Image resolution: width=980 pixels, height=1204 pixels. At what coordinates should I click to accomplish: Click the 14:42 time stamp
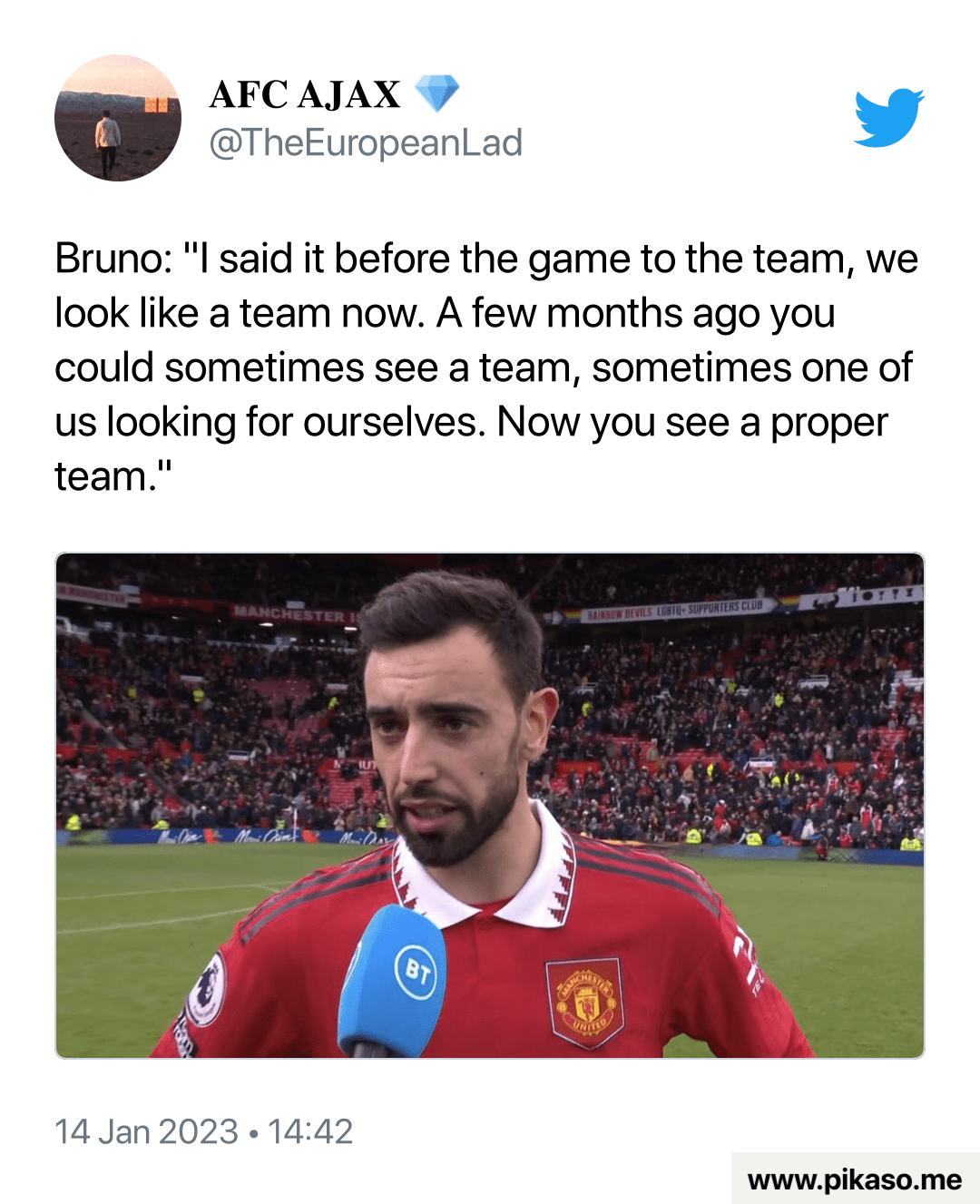tap(310, 1131)
